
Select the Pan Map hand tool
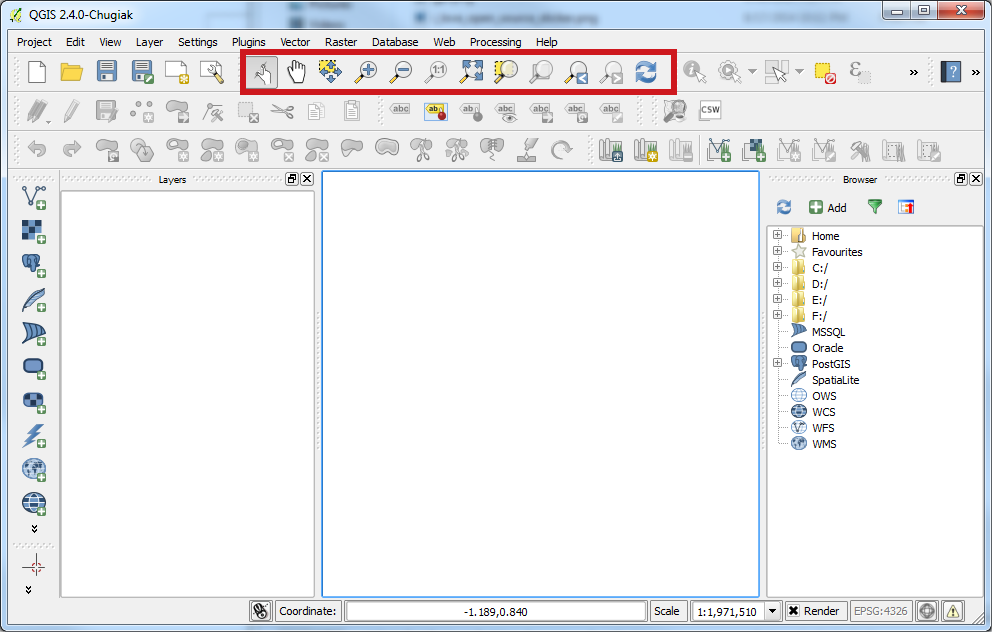point(296,71)
